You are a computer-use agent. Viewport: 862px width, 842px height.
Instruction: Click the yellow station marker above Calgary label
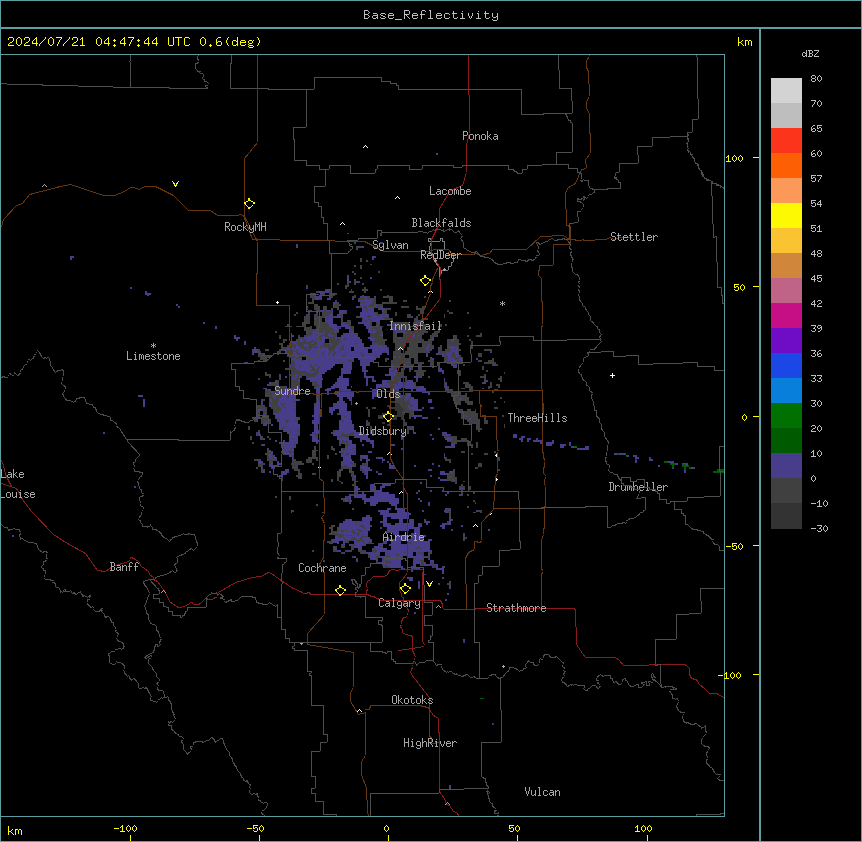[405, 589]
